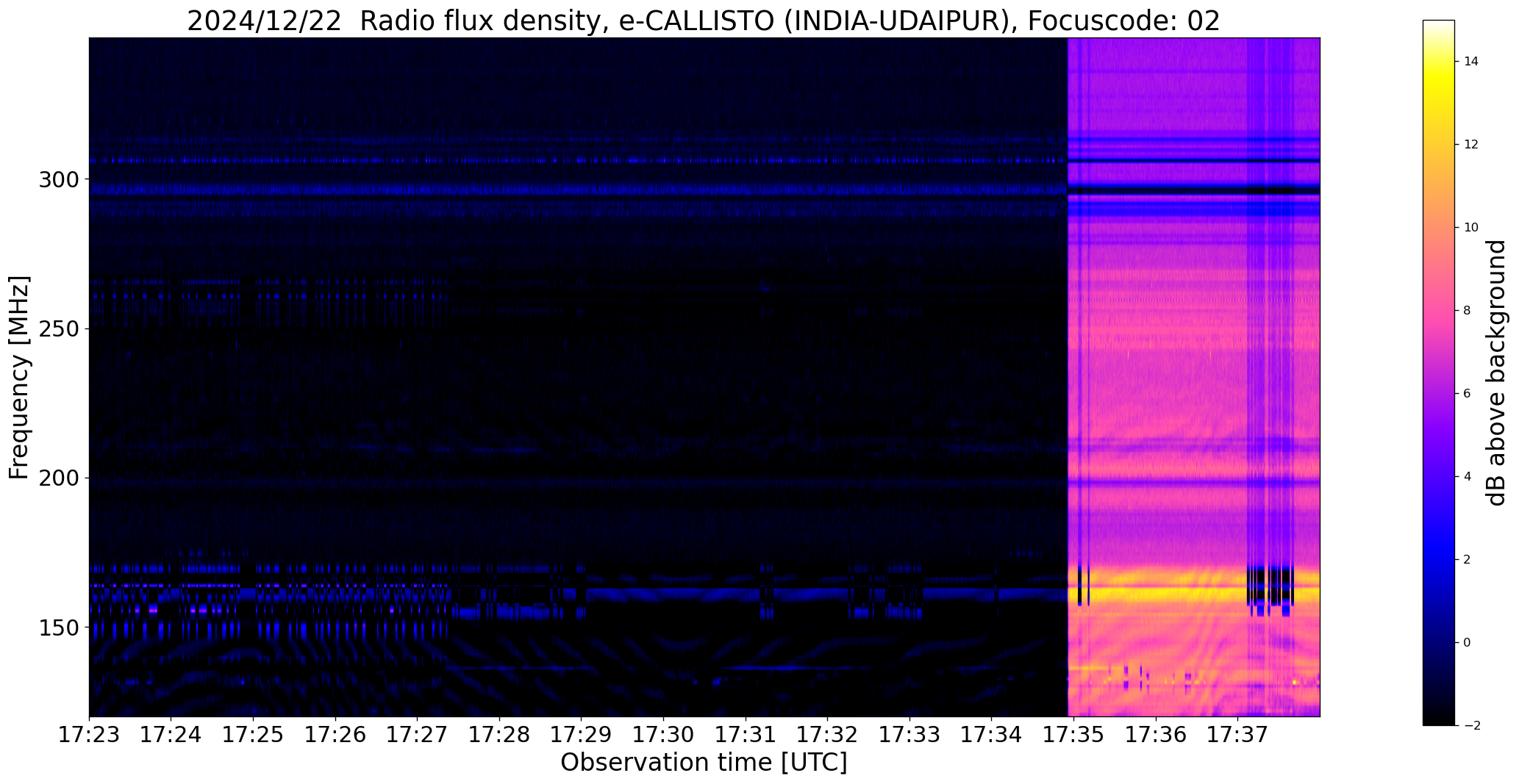
Task: Click the 200 frequency tick label
Action: point(58,478)
